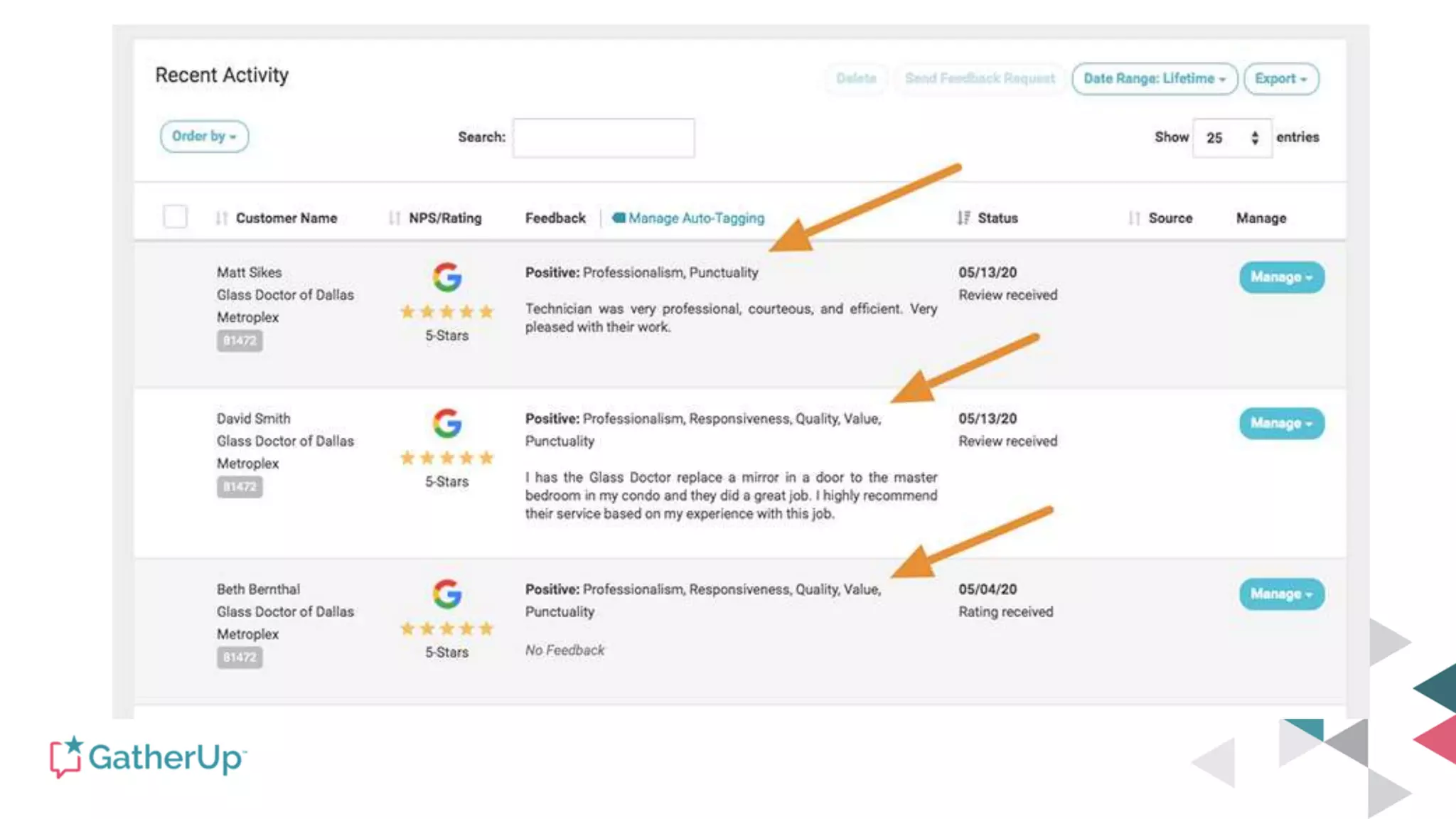
Task: Open Date Range: Lifetime dropdown
Action: coord(1154,79)
